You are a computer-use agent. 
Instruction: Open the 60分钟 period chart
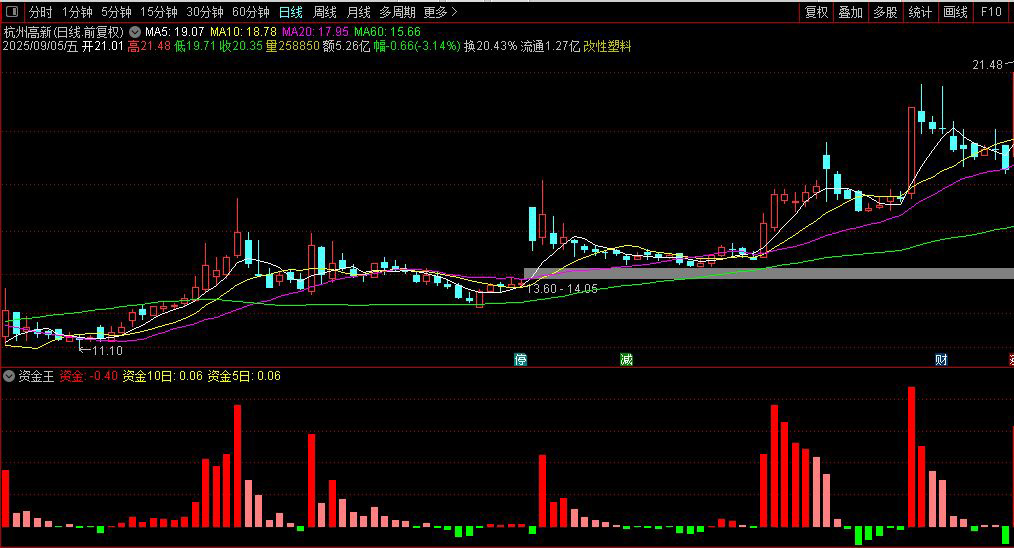[x=250, y=13]
